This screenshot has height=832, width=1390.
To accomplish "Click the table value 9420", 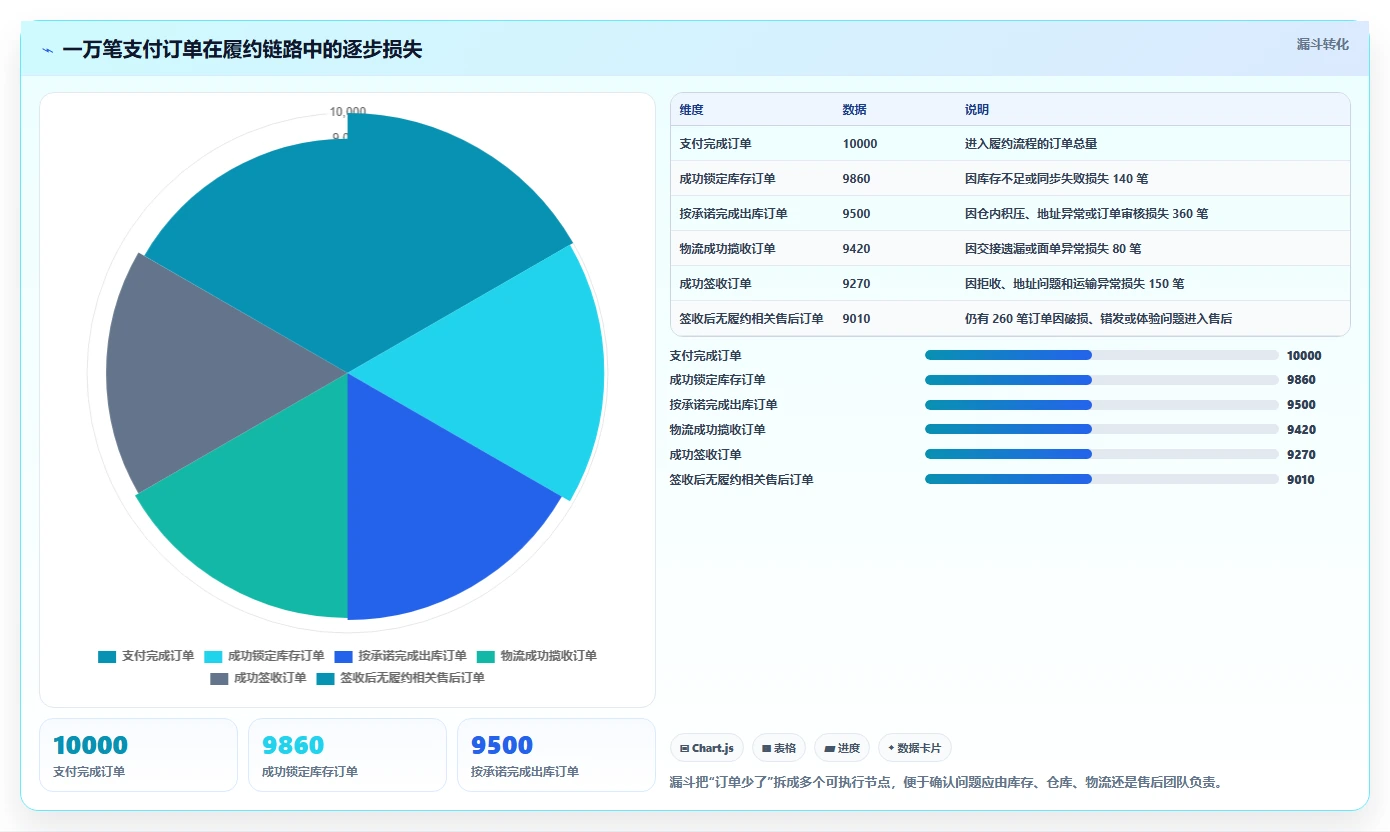I will (x=857, y=249).
